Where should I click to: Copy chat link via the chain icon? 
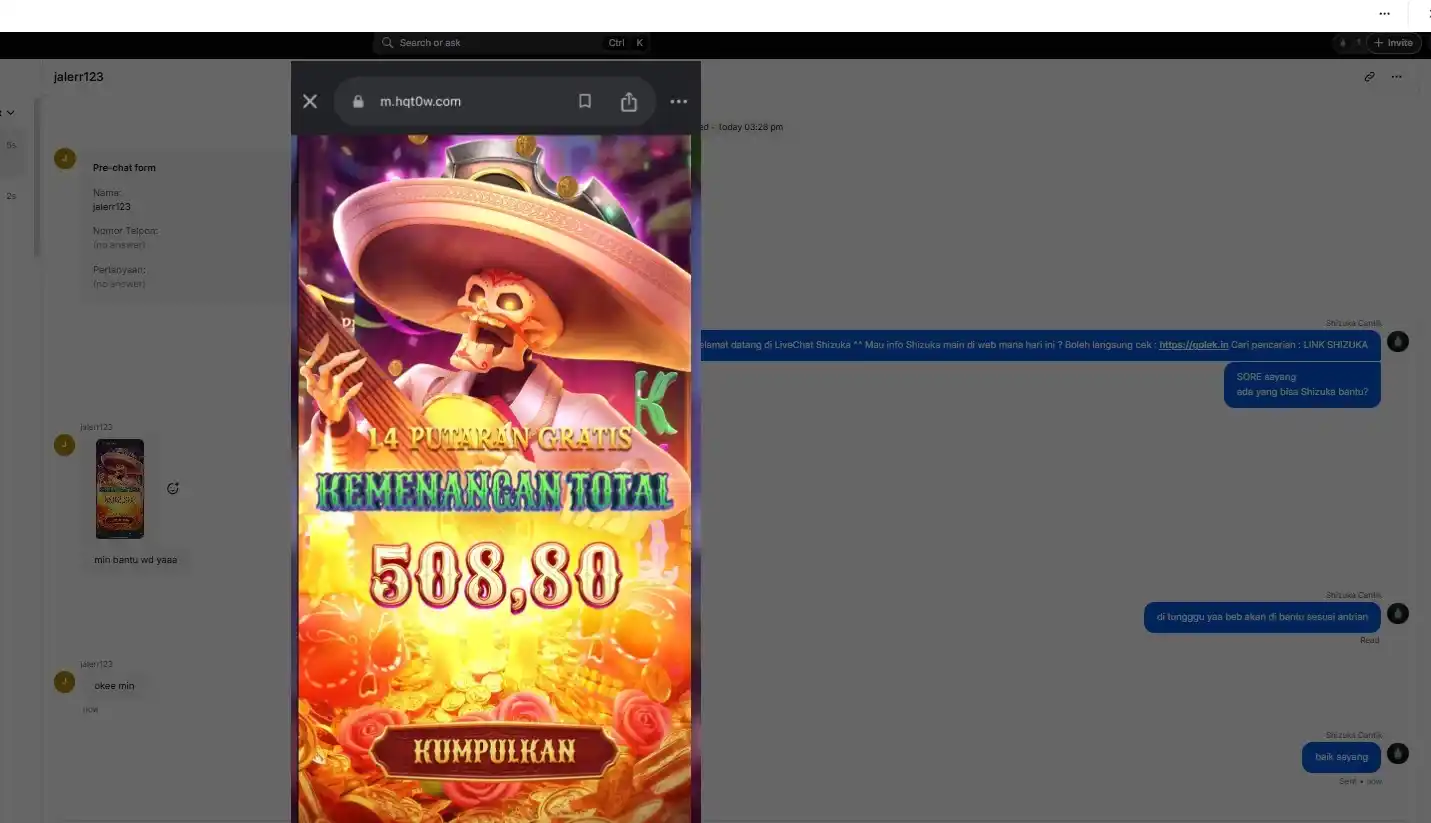tap(1370, 76)
